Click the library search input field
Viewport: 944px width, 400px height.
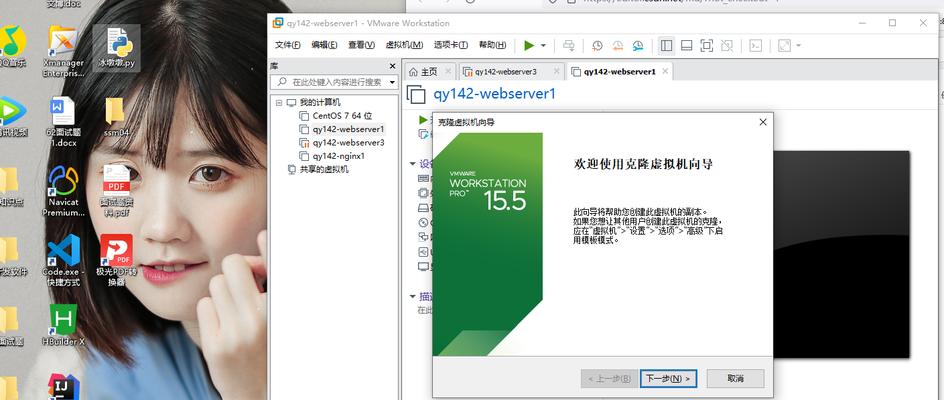334,82
